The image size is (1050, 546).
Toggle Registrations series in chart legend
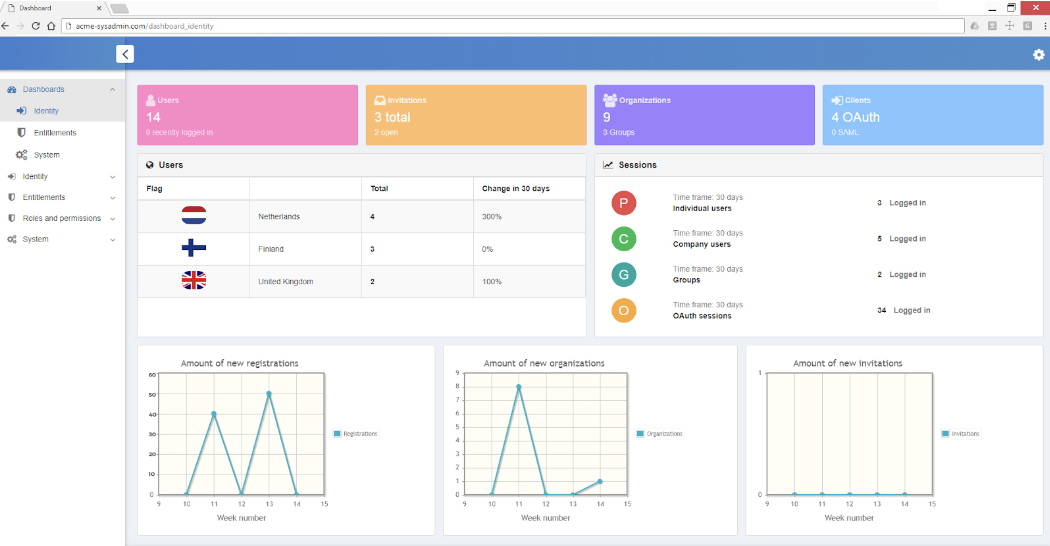[x=355, y=434]
